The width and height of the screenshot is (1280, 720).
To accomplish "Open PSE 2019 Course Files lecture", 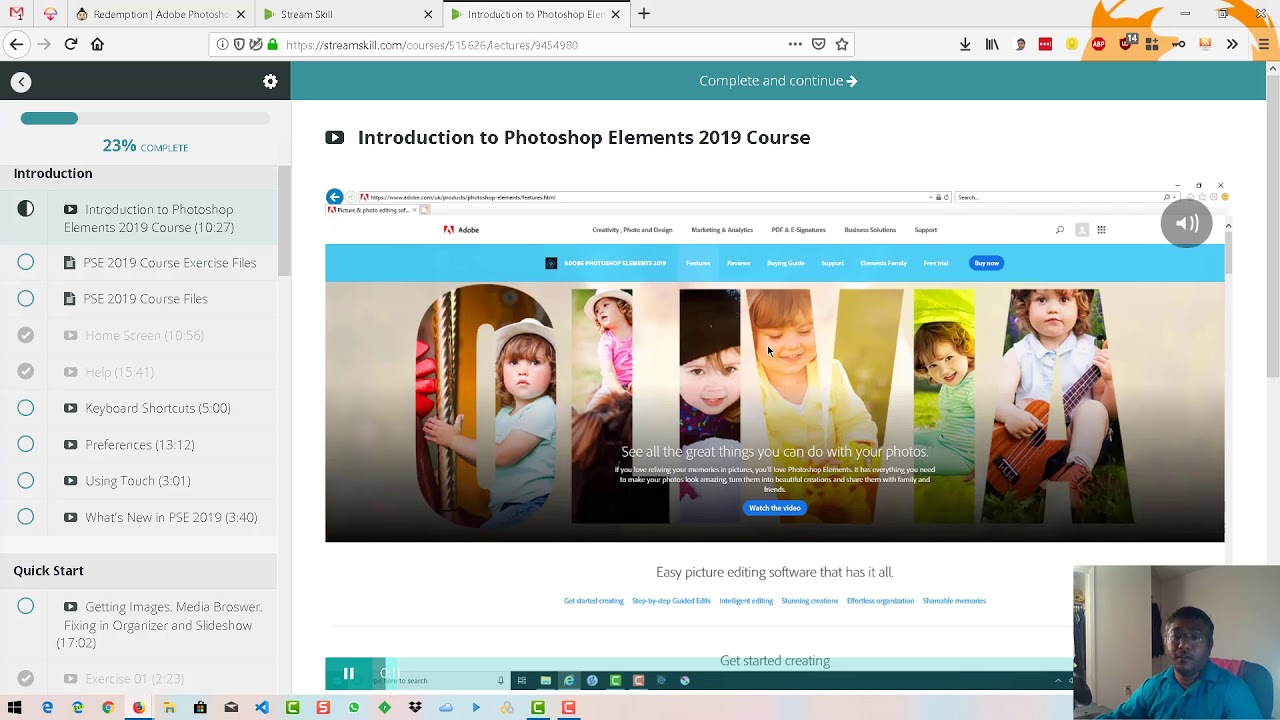I will [x=136, y=299].
